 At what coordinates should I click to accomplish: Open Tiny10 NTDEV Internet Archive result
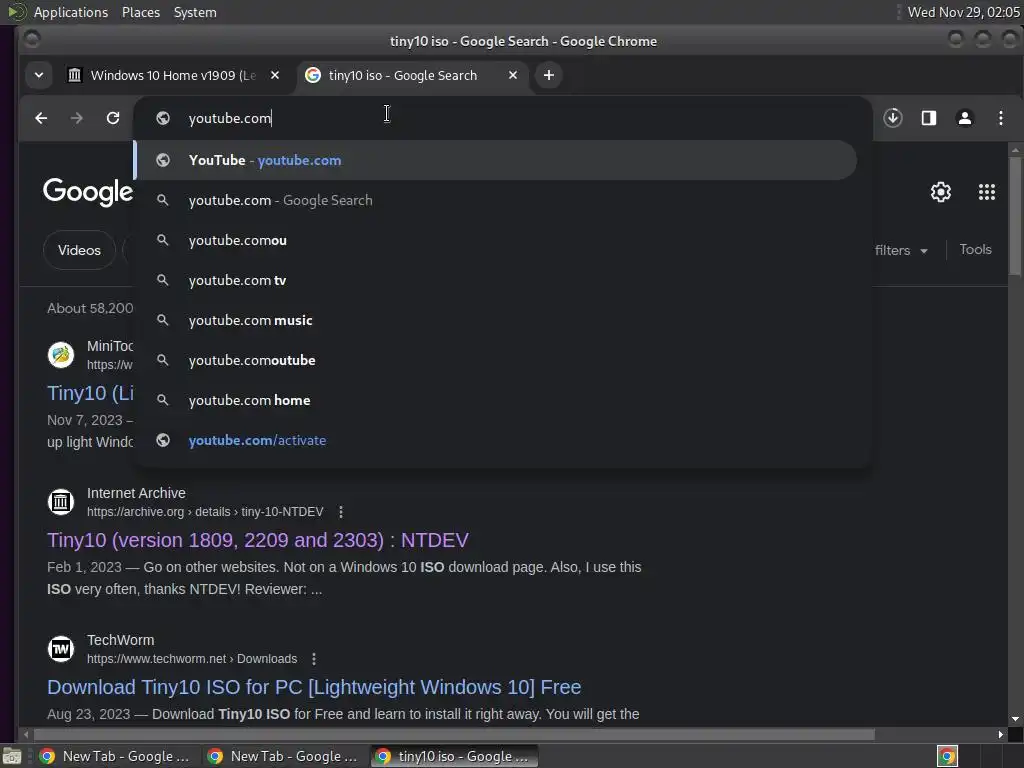[258, 540]
